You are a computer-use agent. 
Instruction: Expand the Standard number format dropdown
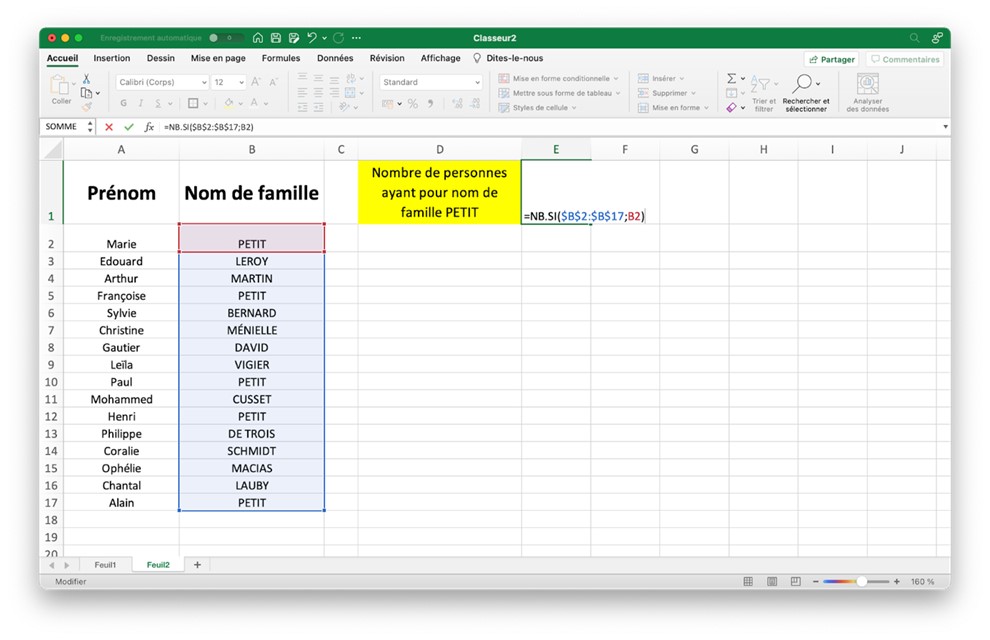click(x=479, y=81)
